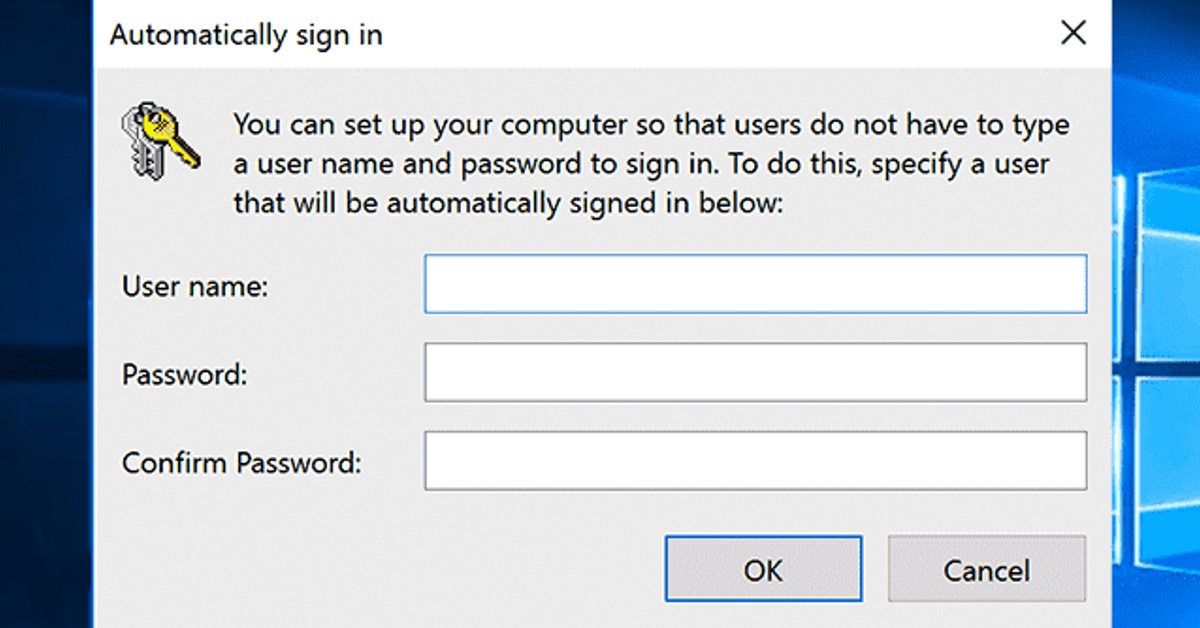
Task: Select the highlighted OK default button
Action: click(763, 569)
